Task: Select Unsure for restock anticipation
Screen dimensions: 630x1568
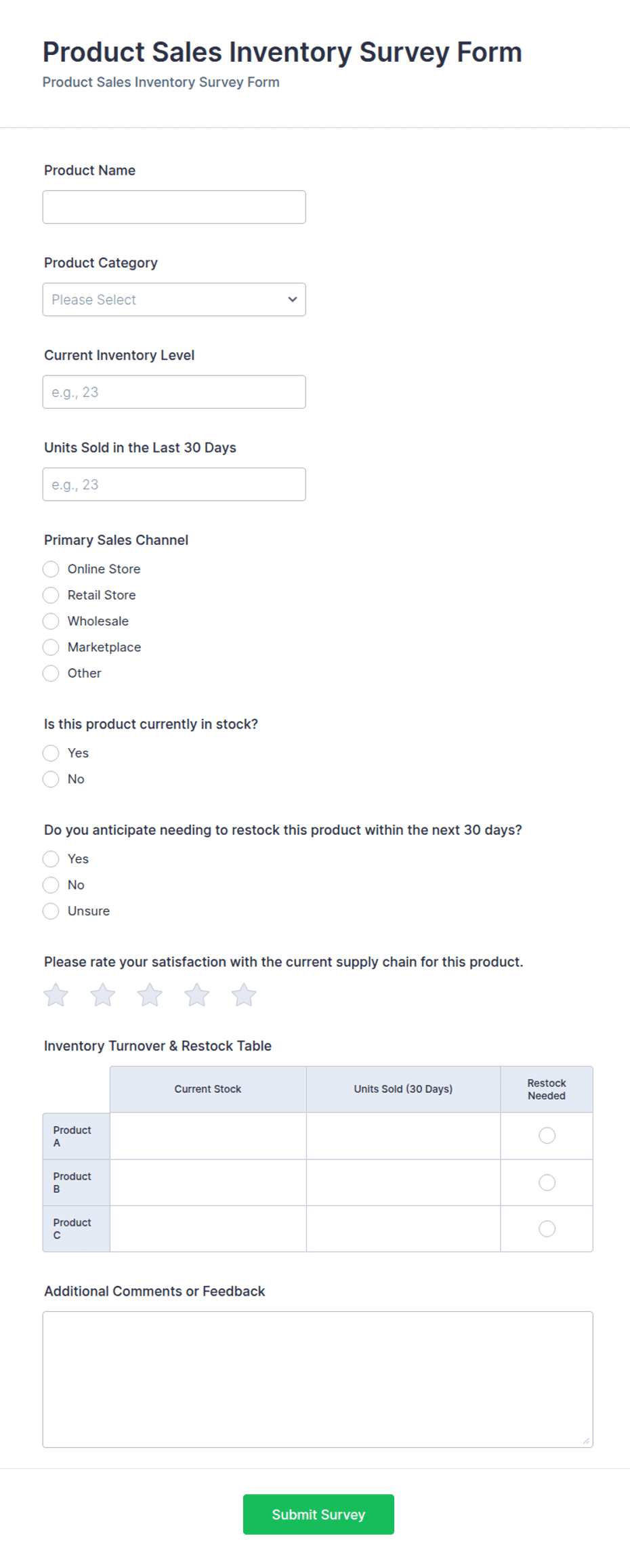Action: (x=51, y=911)
